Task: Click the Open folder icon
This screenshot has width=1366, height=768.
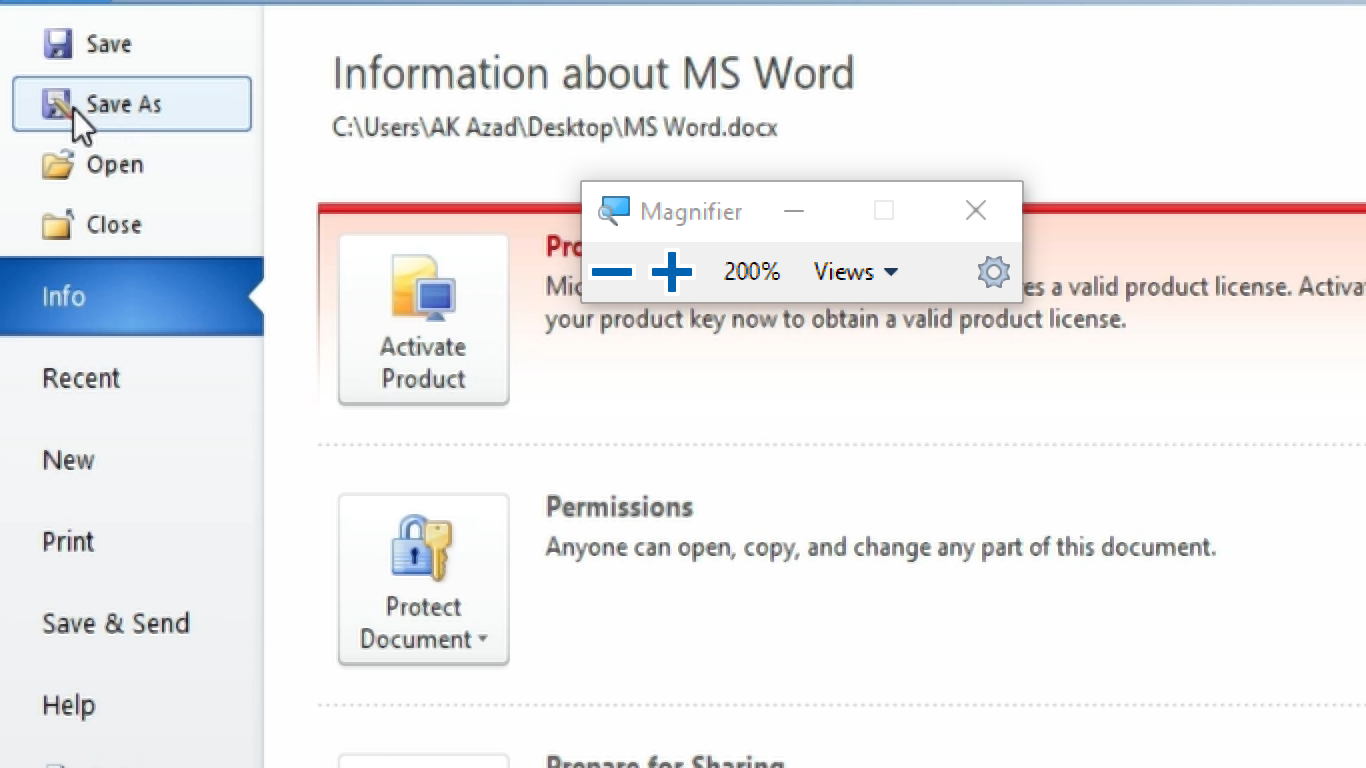Action: (x=58, y=164)
